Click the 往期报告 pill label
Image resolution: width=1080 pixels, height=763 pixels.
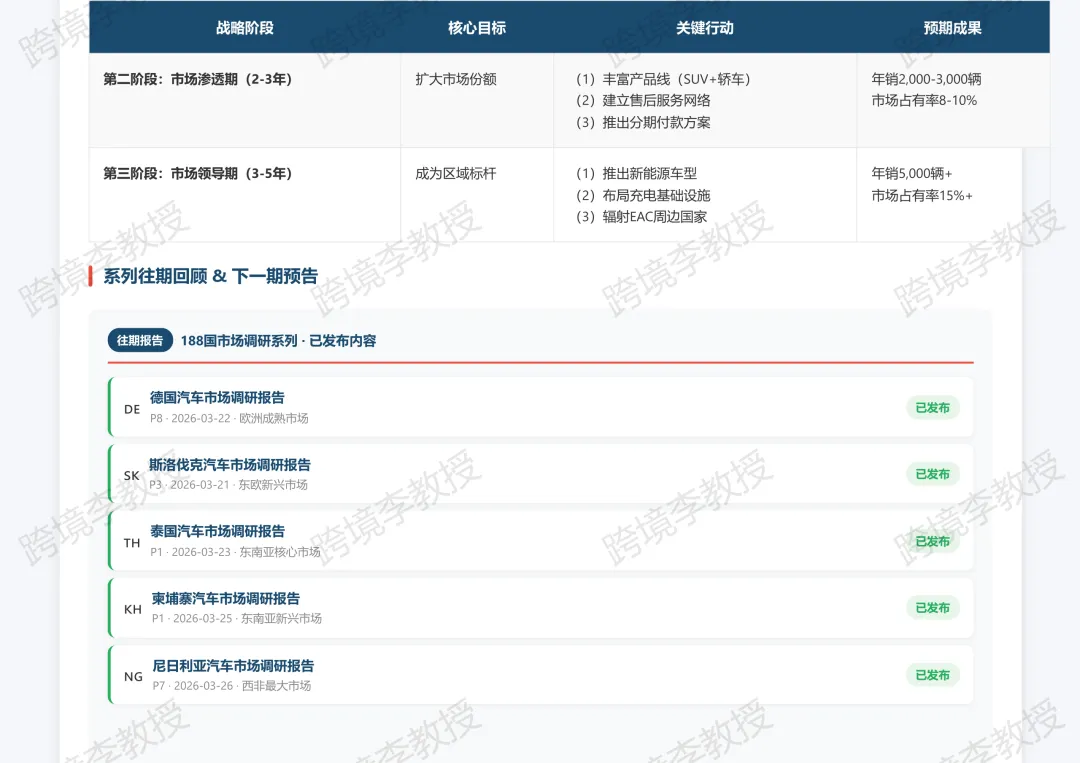[x=140, y=340]
